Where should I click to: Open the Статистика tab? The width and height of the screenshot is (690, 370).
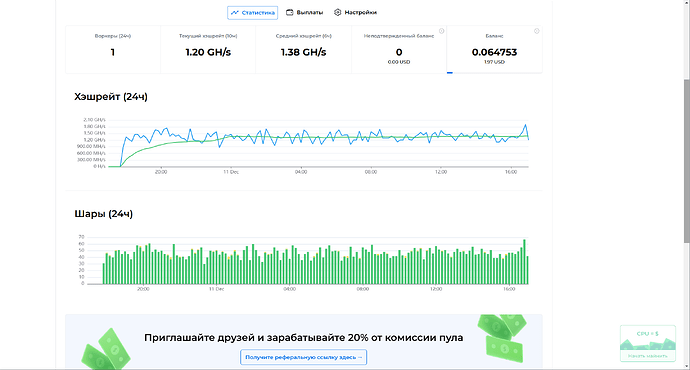(253, 13)
